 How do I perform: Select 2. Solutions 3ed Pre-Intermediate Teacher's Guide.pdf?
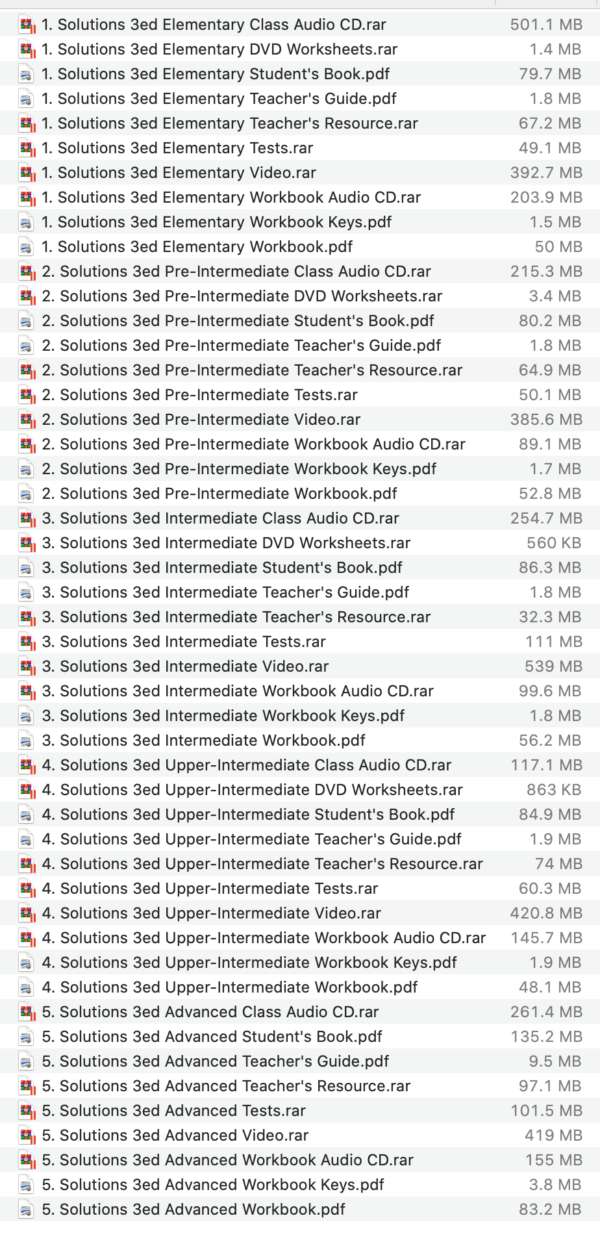click(241, 345)
